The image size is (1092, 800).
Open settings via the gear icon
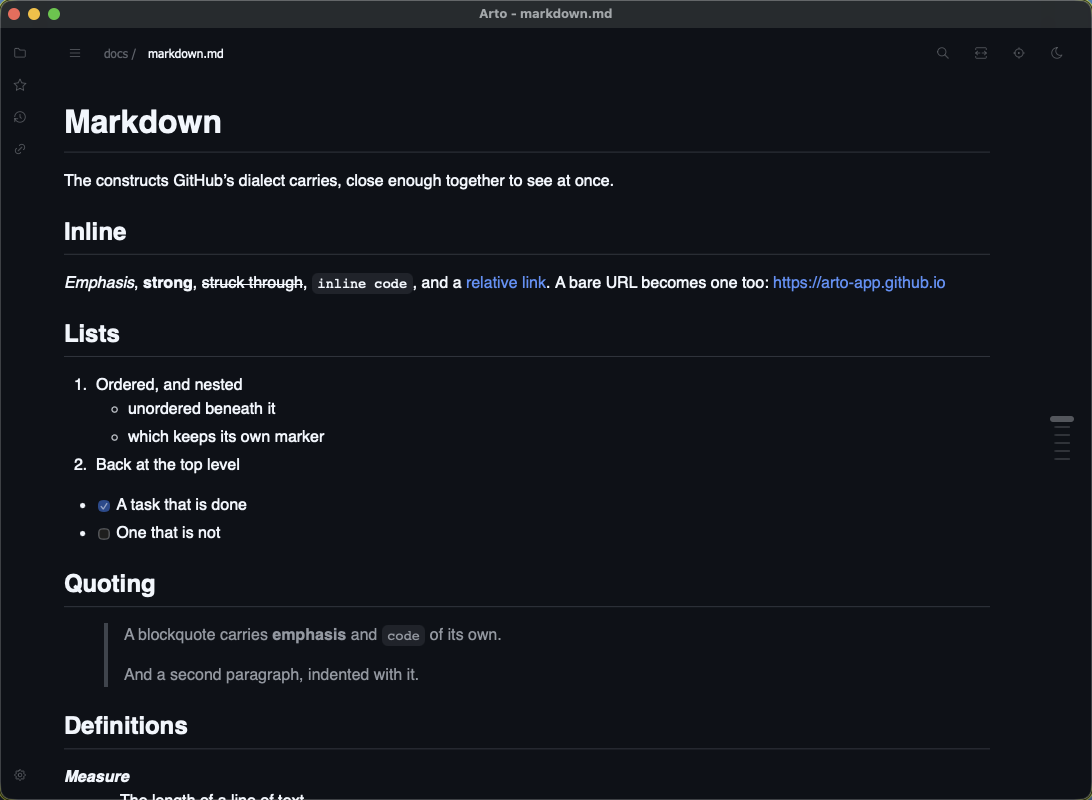pyautogui.click(x=20, y=775)
